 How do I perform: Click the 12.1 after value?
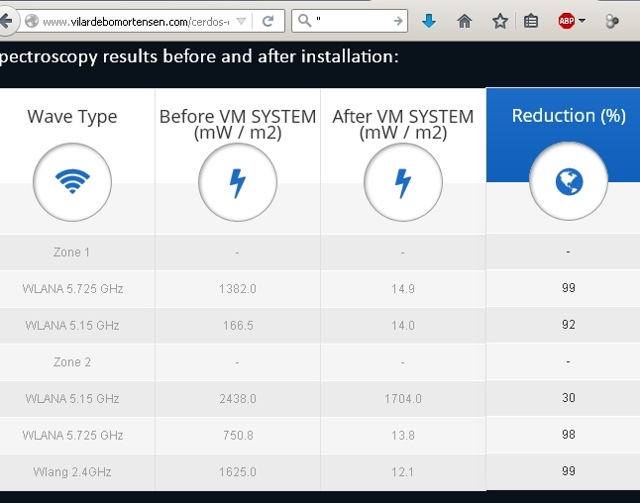[403, 472]
